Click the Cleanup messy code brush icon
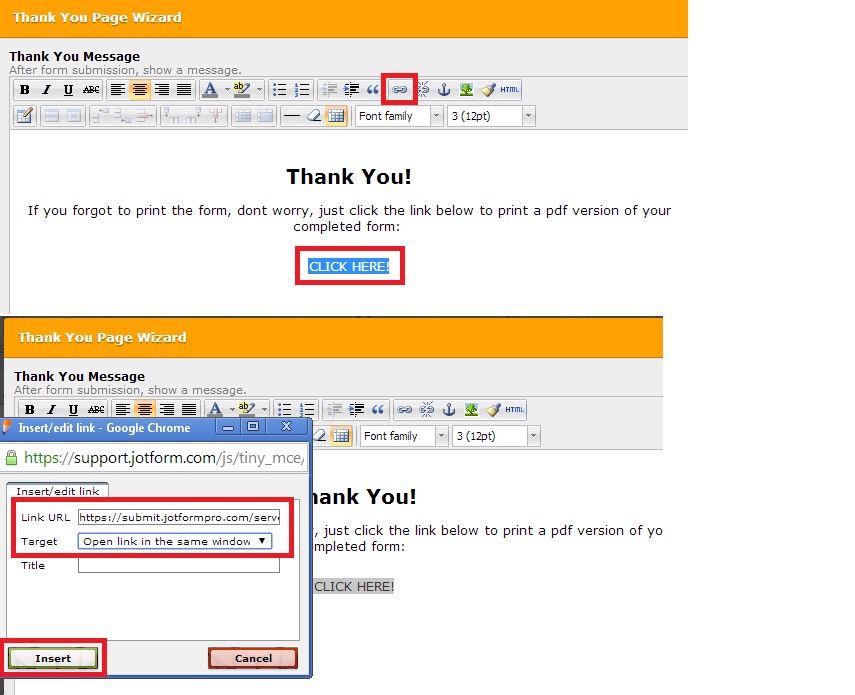 pos(488,89)
